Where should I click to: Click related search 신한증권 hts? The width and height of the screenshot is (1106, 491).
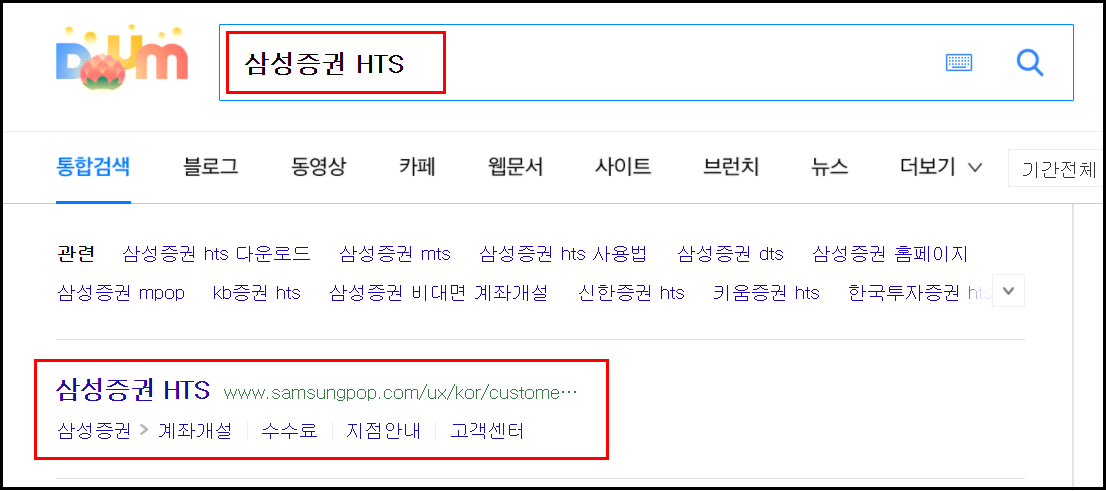[631, 293]
